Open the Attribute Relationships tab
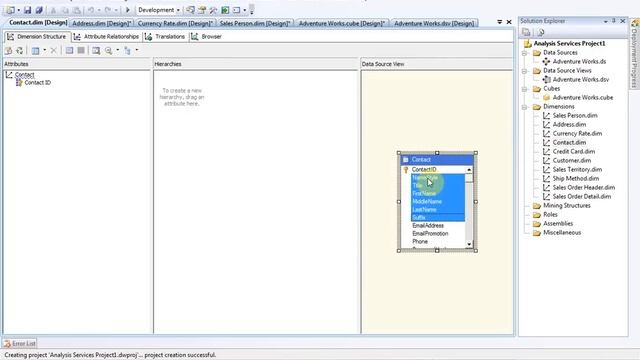 click(x=106, y=37)
